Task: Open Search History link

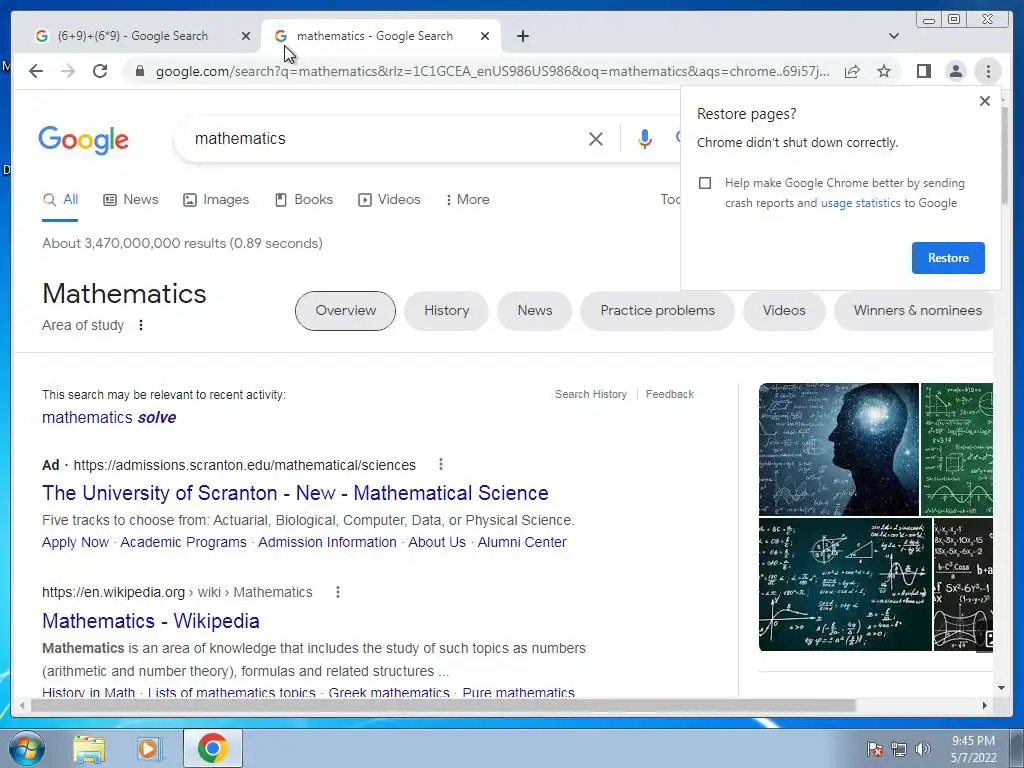Action: tap(591, 394)
